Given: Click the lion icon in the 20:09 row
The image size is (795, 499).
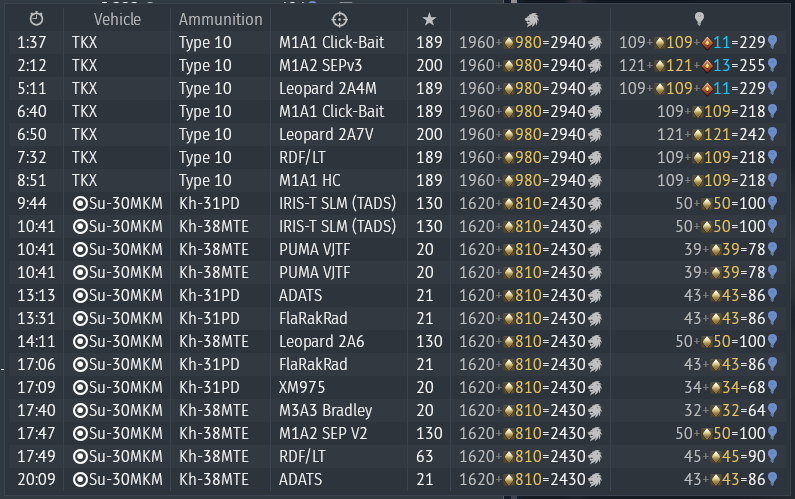Looking at the screenshot, I should (595, 479).
